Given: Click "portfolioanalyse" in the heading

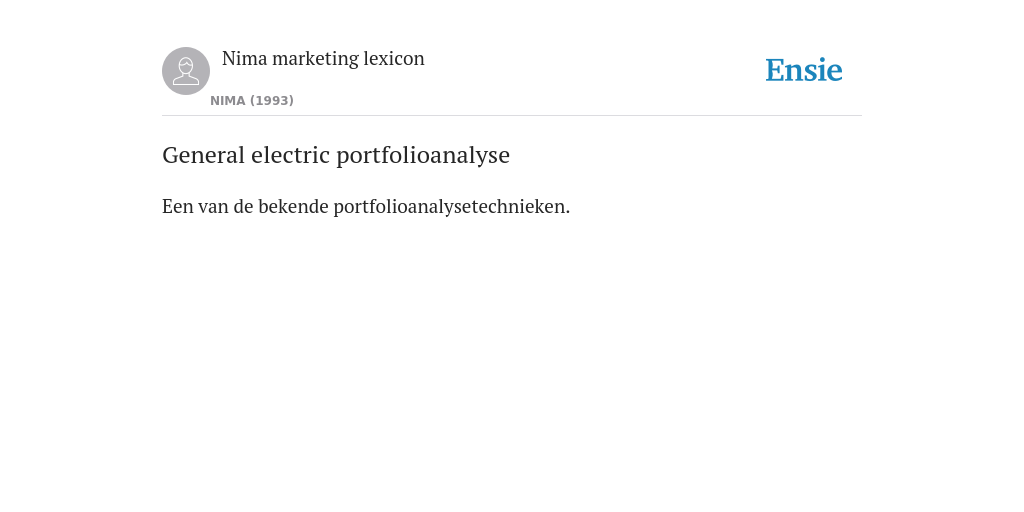Looking at the screenshot, I should point(423,157).
